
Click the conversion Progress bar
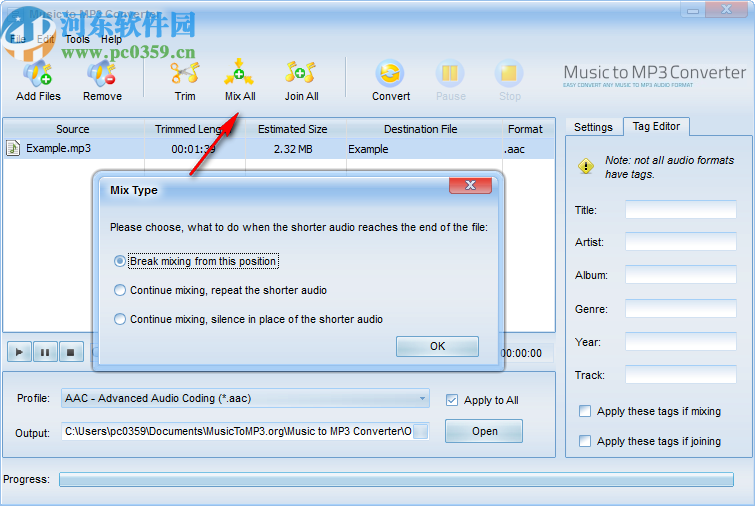pos(396,479)
